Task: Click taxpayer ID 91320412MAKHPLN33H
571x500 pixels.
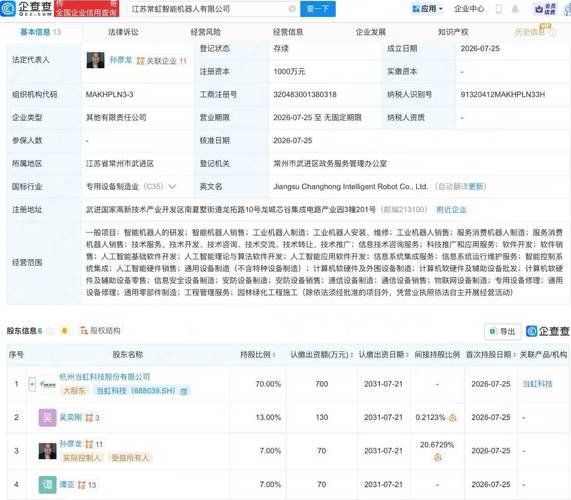Action: [503, 95]
